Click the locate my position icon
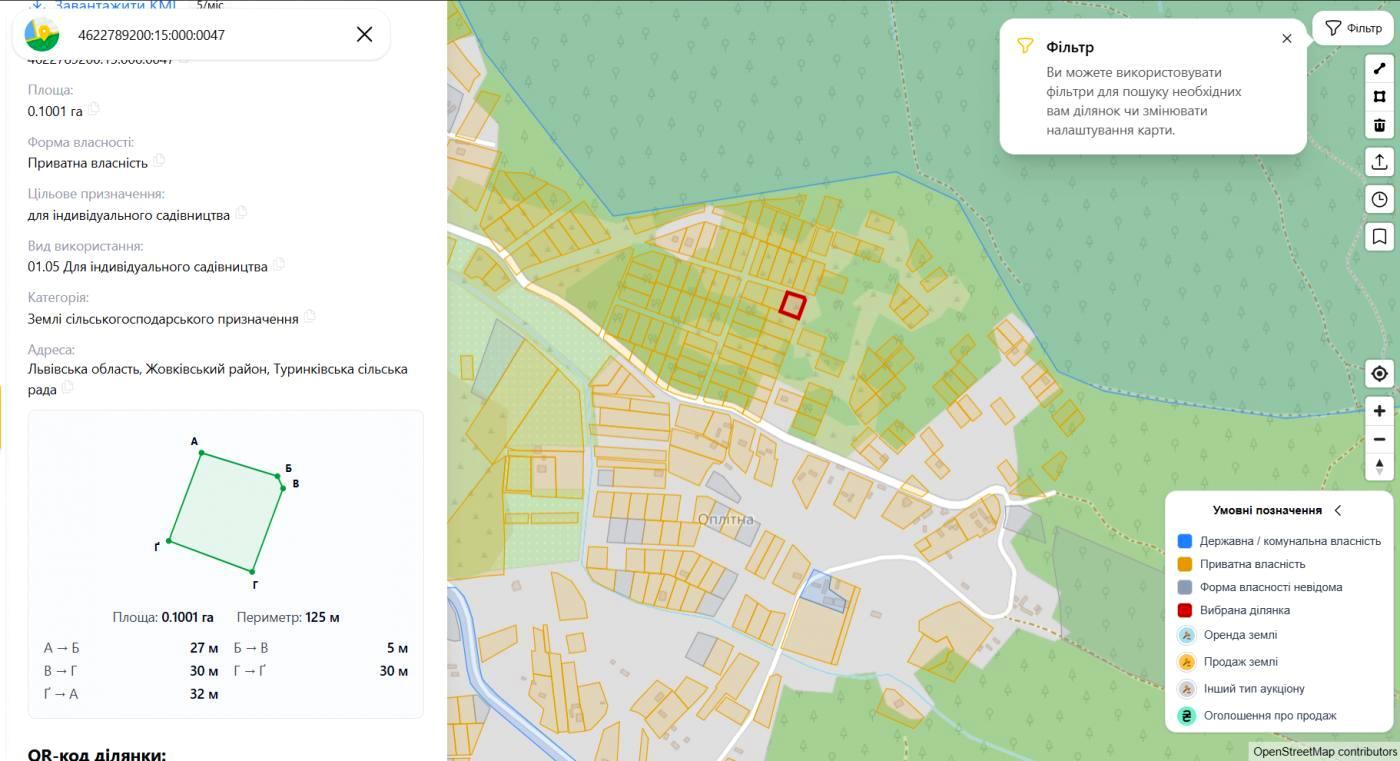Viewport: 1400px width, 761px height. pyautogui.click(x=1379, y=374)
